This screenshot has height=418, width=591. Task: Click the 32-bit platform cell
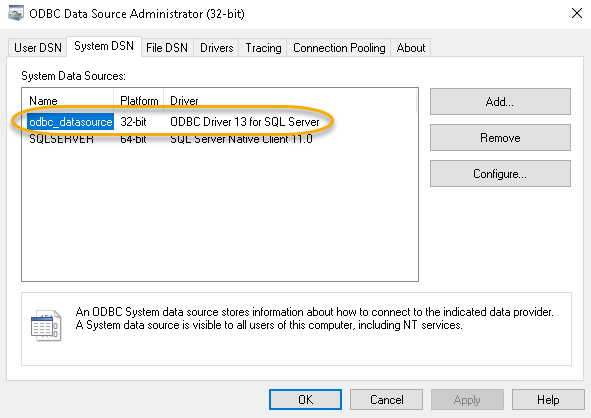(133, 122)
